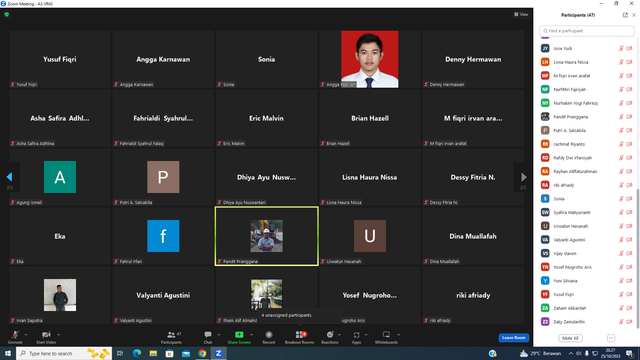Open Google Chrome from taskbar
This screenshot has width=640, height=360.
coord(202,353)
